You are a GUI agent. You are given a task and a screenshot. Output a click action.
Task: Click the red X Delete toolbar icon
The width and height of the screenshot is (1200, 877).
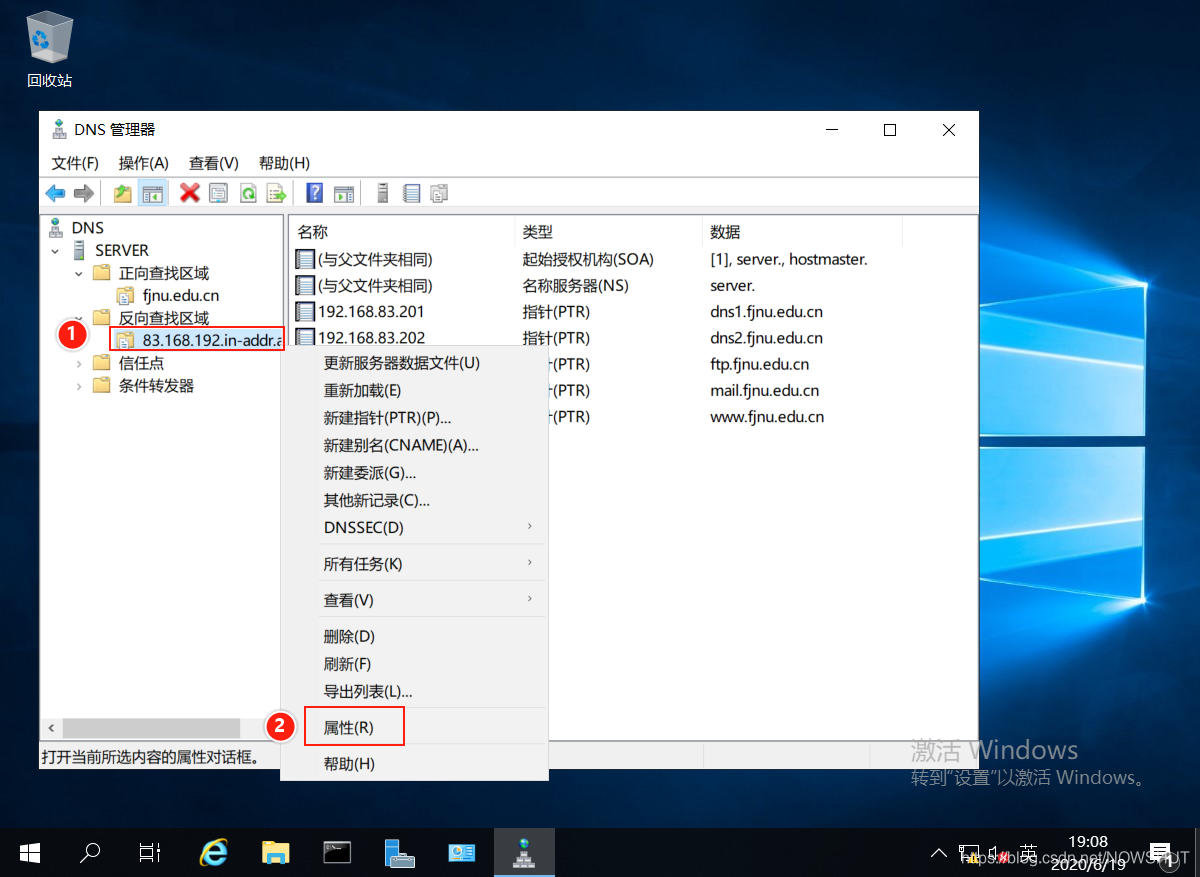[x=190, y=193]
